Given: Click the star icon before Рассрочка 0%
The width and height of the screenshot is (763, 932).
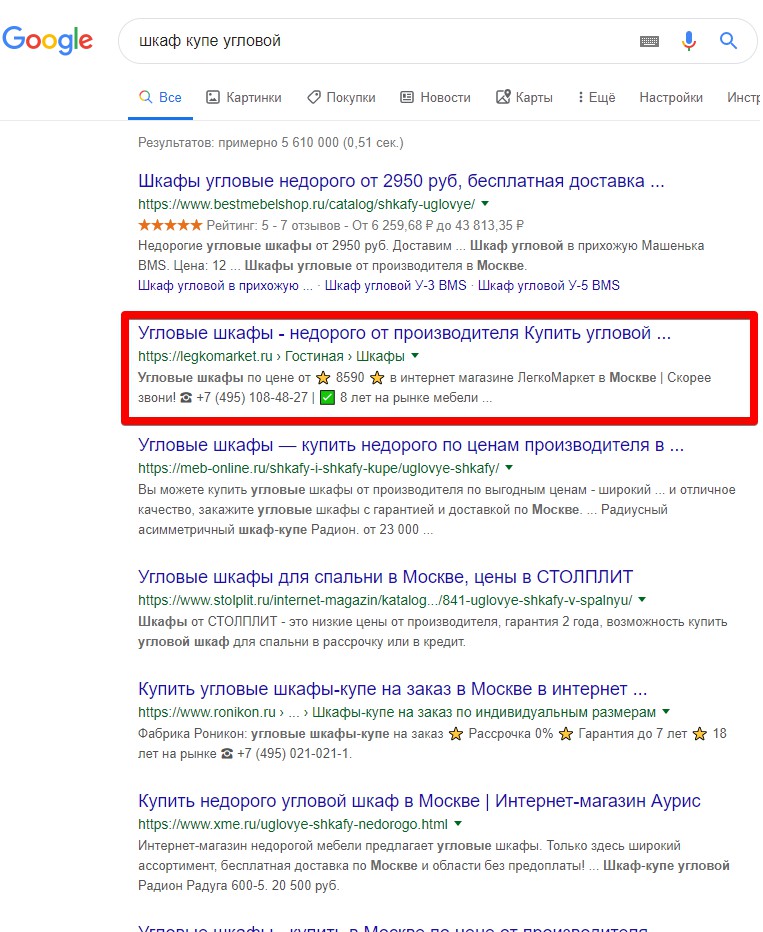Looking at the screenshot, I should click(456, 734).
